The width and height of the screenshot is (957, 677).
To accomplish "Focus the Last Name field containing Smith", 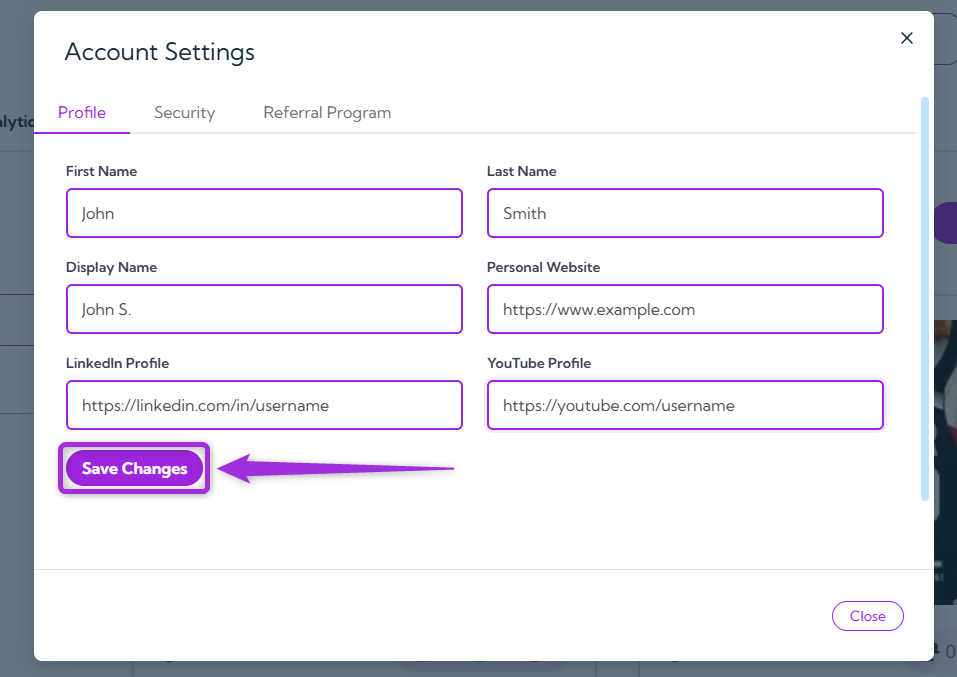I will coord(685,213).
